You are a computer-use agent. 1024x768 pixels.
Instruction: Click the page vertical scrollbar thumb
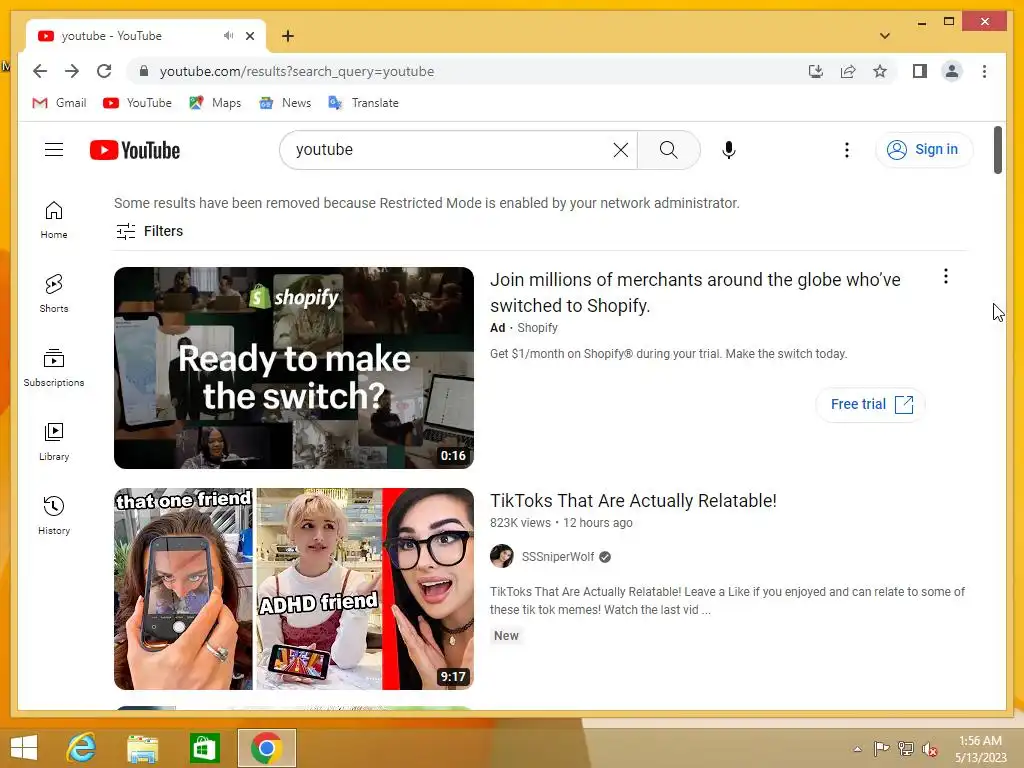tap(997, 150)
